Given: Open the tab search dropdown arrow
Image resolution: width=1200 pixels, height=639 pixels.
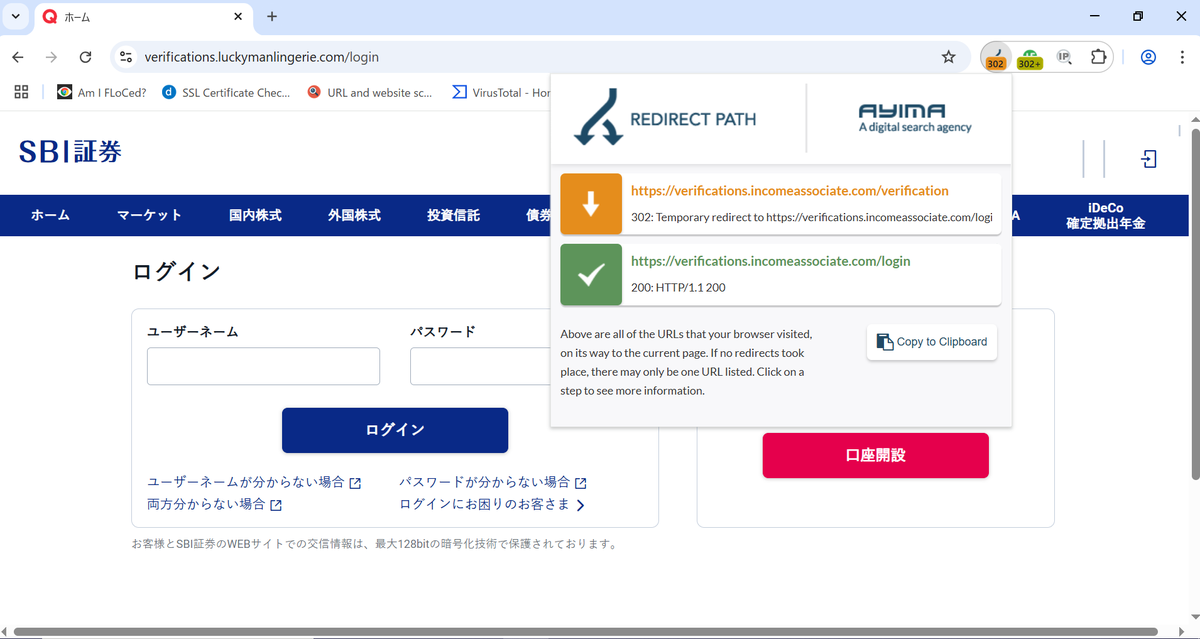Looking at the screenshot, I should (x=15, y=16).
